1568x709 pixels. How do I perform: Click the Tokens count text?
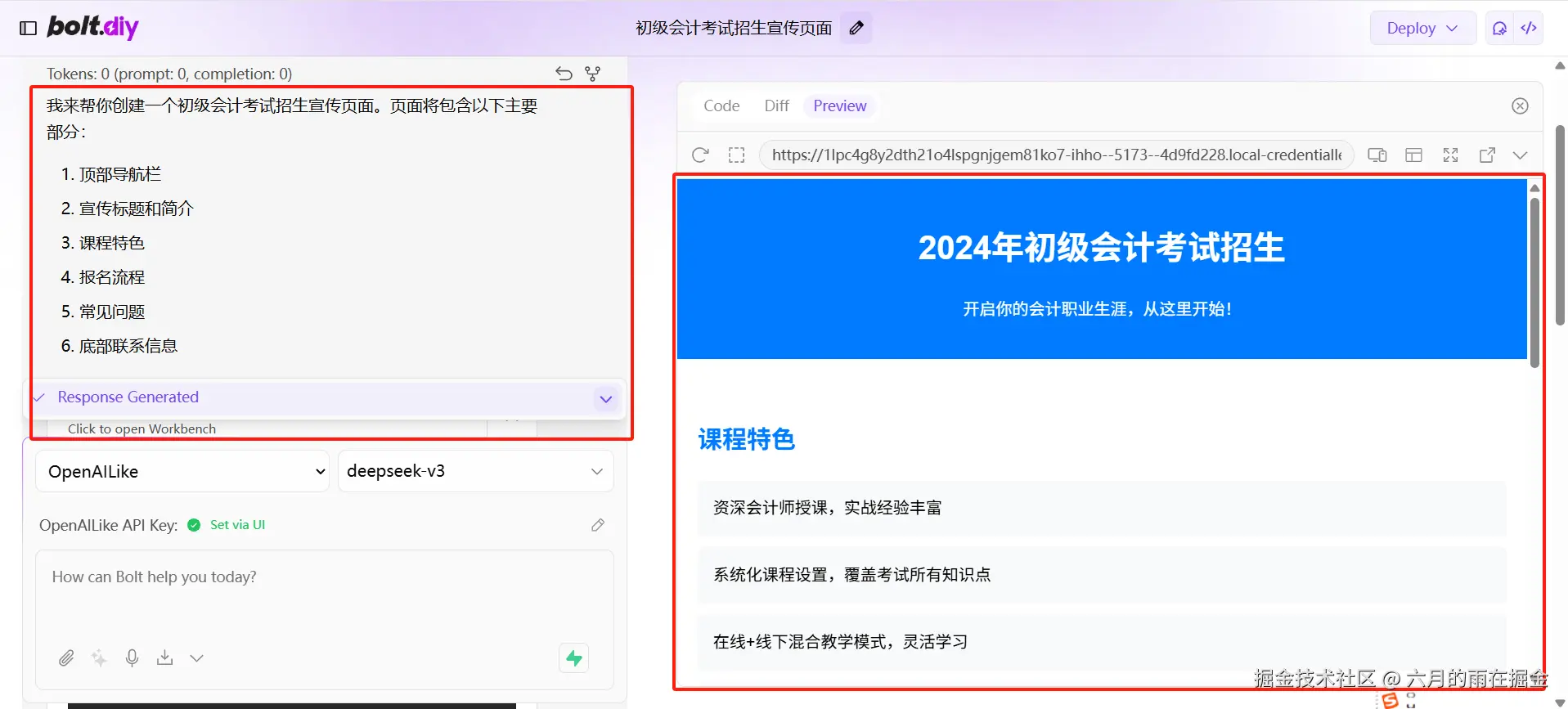point(169,74)
